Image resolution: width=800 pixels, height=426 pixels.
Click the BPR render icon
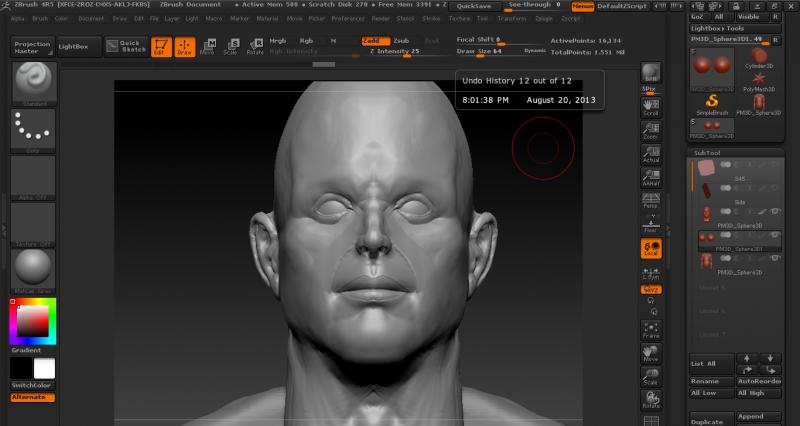pyautogui.click(x=651, y=72)
